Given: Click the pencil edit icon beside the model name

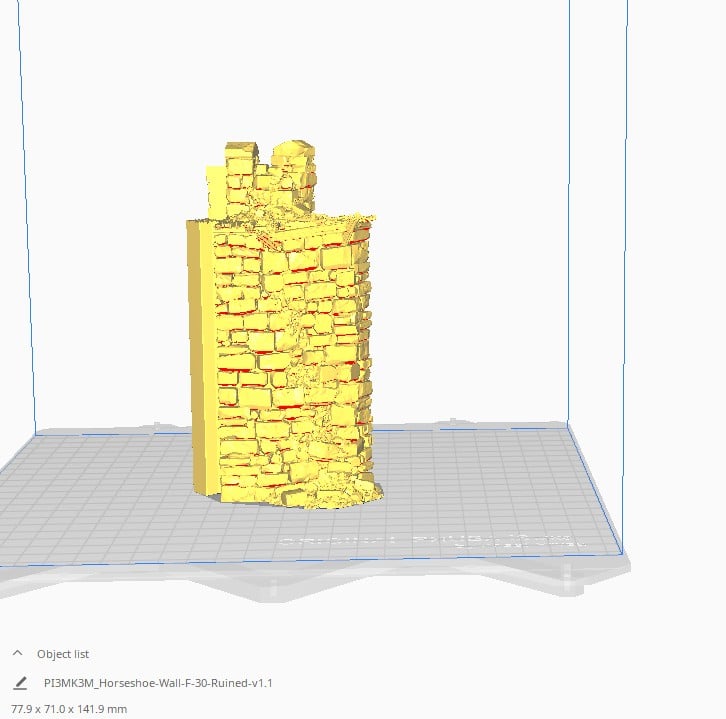Looking at the screenshot, I should 20,683.
